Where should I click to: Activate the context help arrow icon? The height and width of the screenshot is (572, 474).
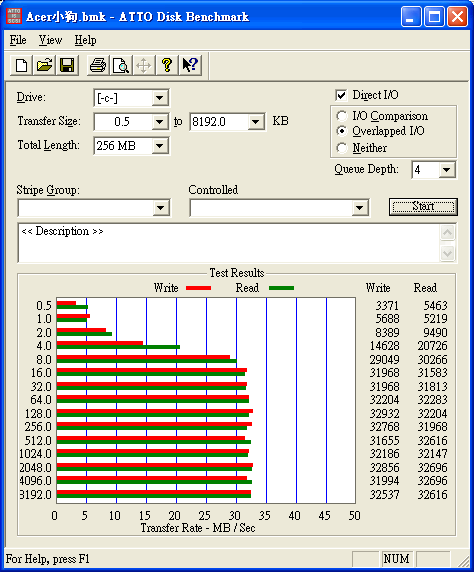click(x=190, y=66)
